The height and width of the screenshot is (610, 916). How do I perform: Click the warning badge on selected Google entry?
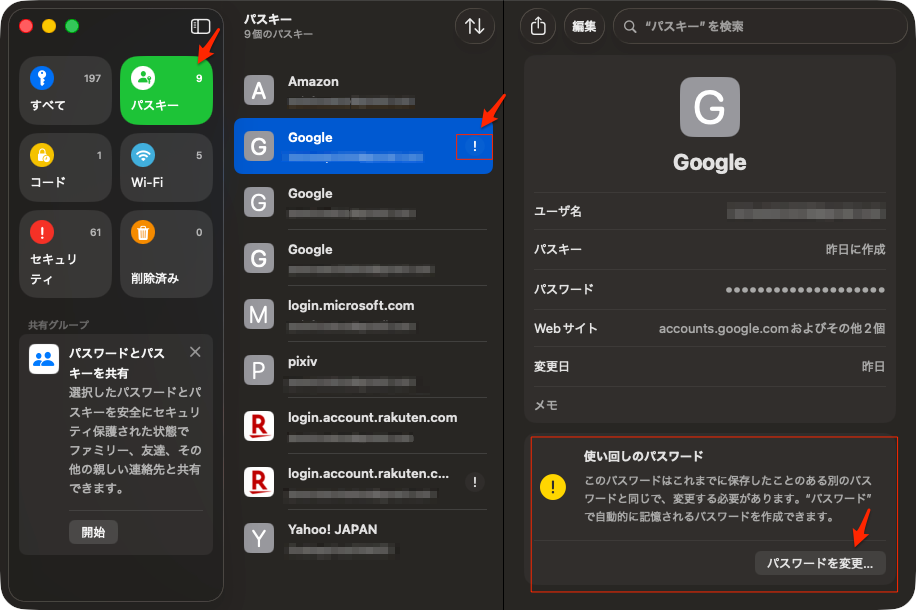[x=474, y=147]
